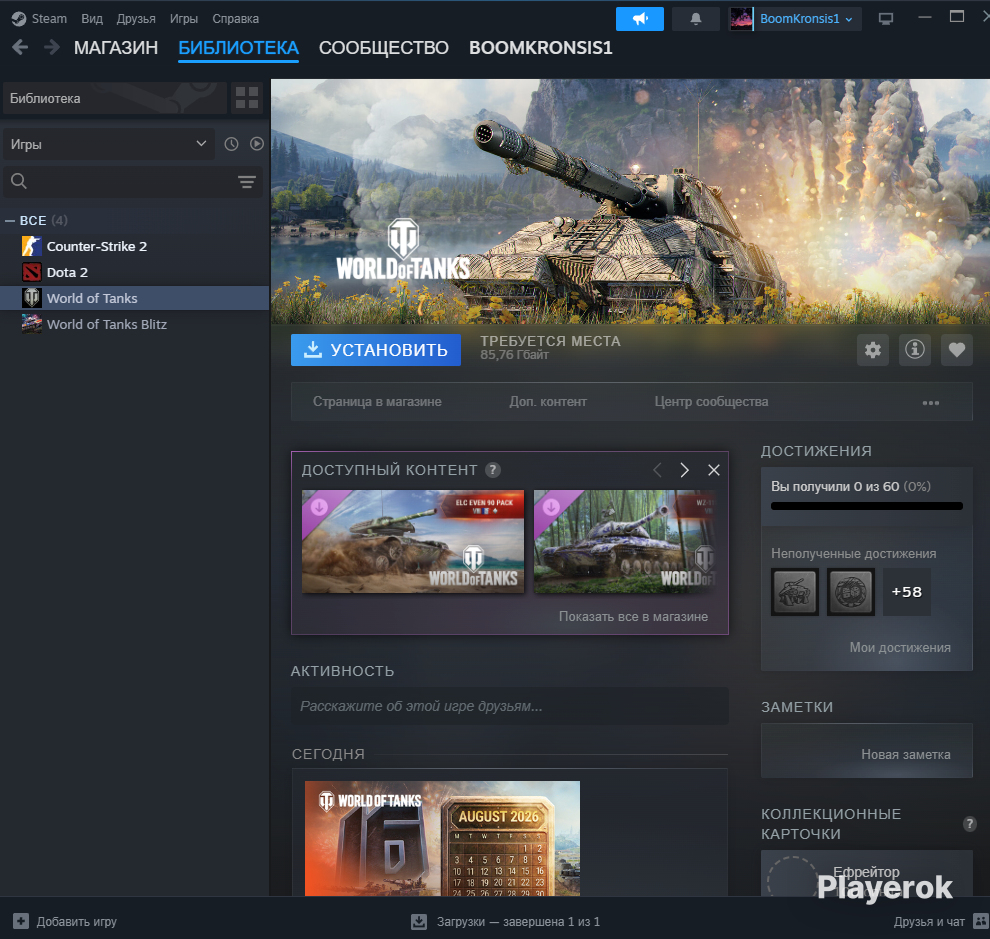Click the +58 remaining achievements tile
The height and width of the screenshot is (939, 990).
point(907,592)
